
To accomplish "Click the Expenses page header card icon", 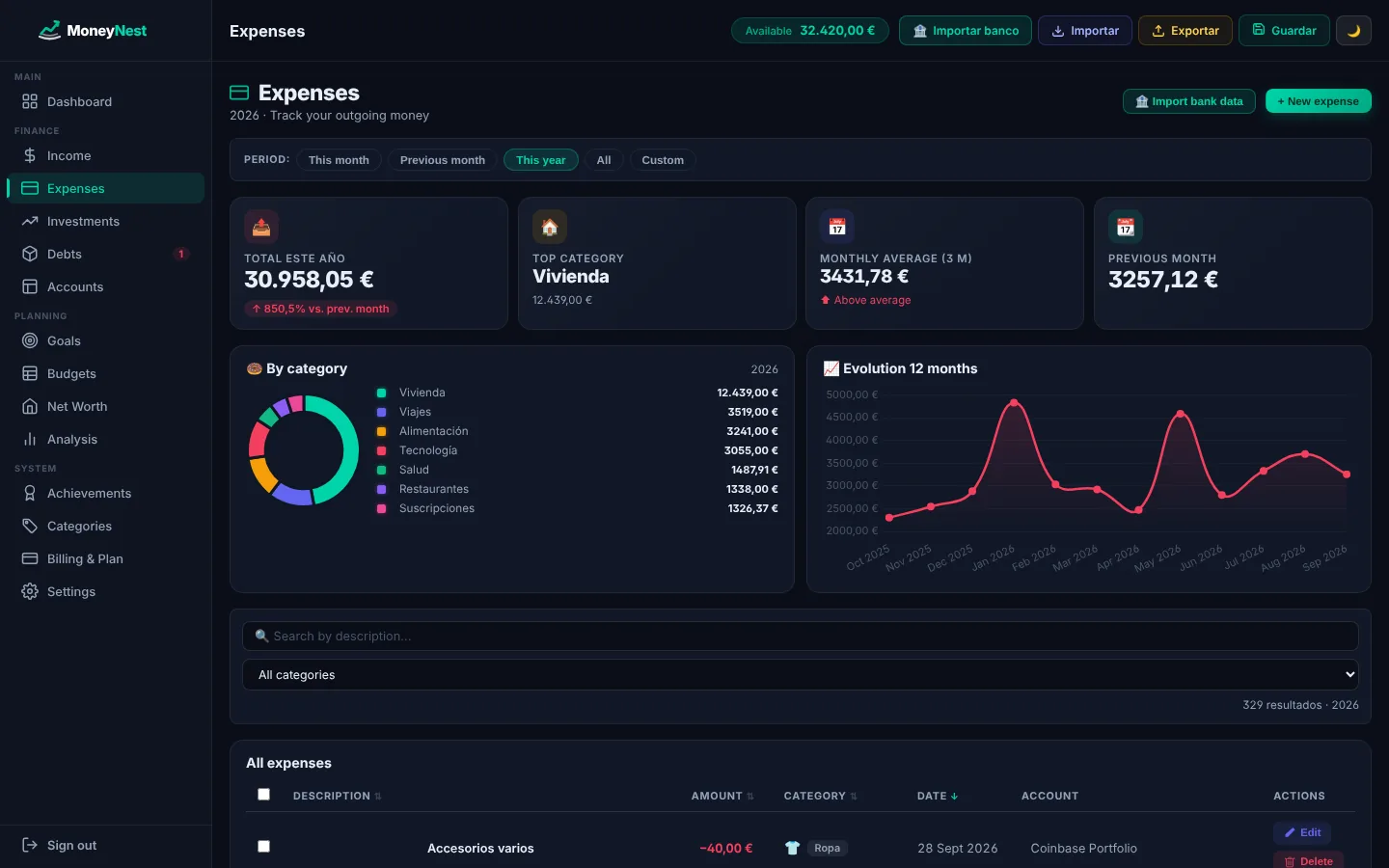I will [239, 93].
